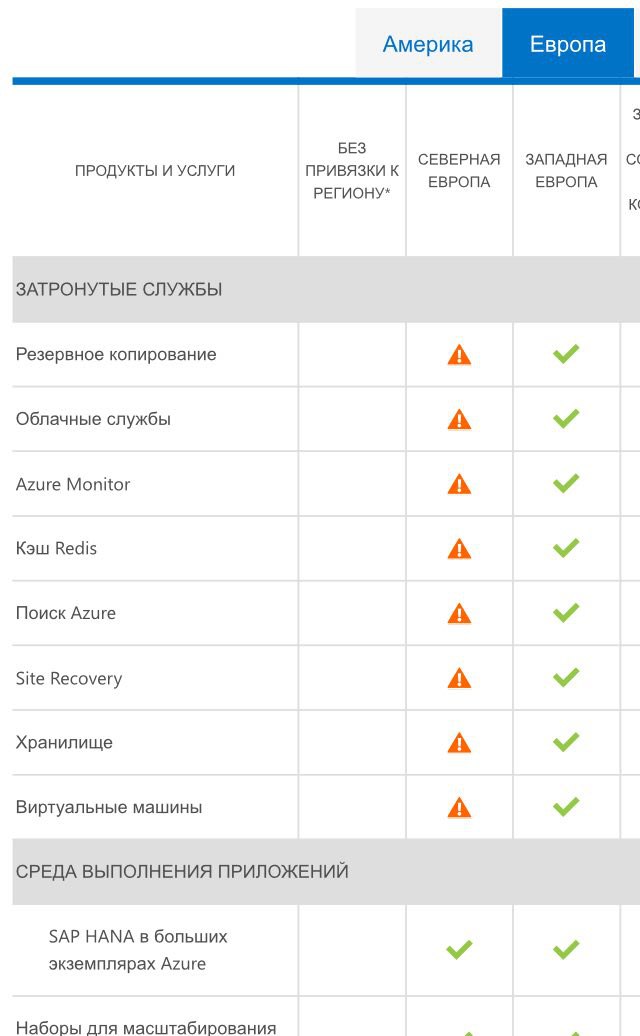Click green checkmark for Резервное копирование

566,353
